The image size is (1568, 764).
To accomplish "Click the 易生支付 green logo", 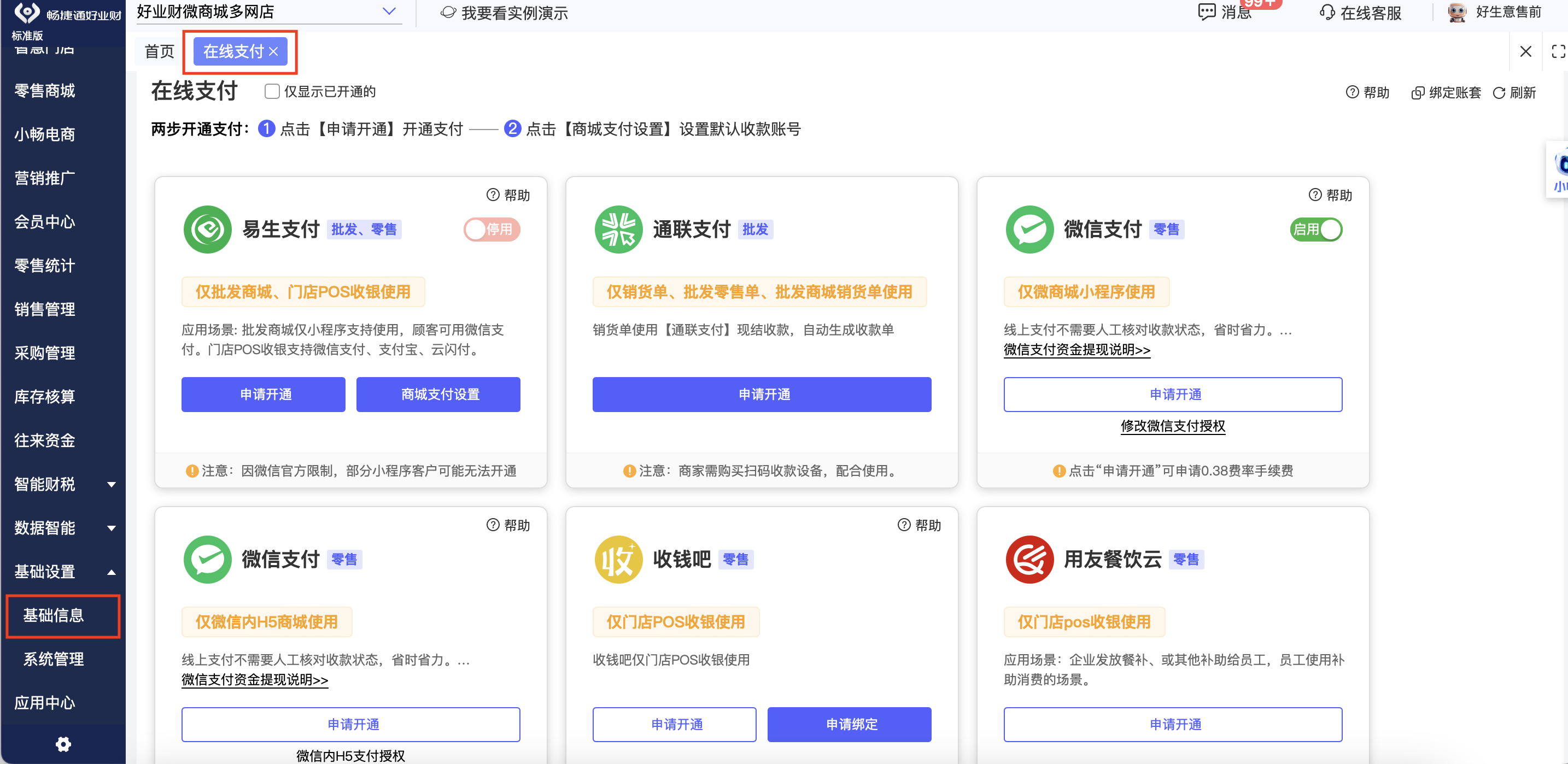I will pos(208,230).
